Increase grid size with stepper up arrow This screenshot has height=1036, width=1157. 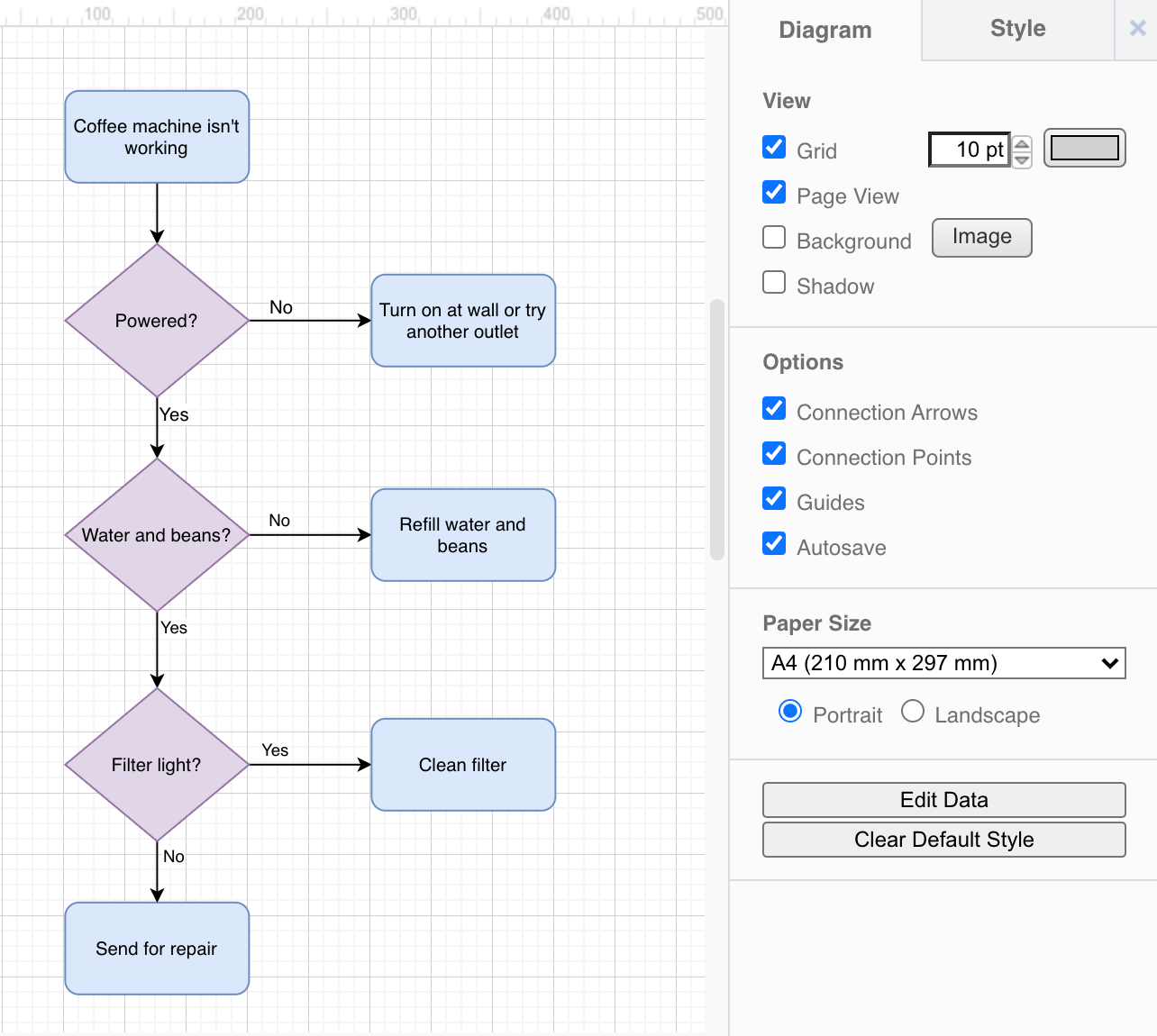[1022, 142]
